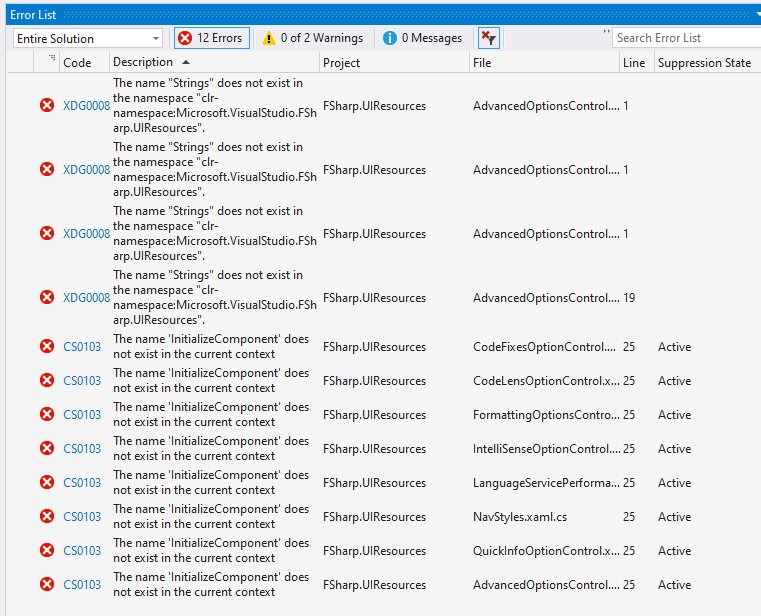The height and width of the screenshot is (616, 761).
Task: Select the QuickInfoOptionControl.x file cell
Action: [546, 550]
